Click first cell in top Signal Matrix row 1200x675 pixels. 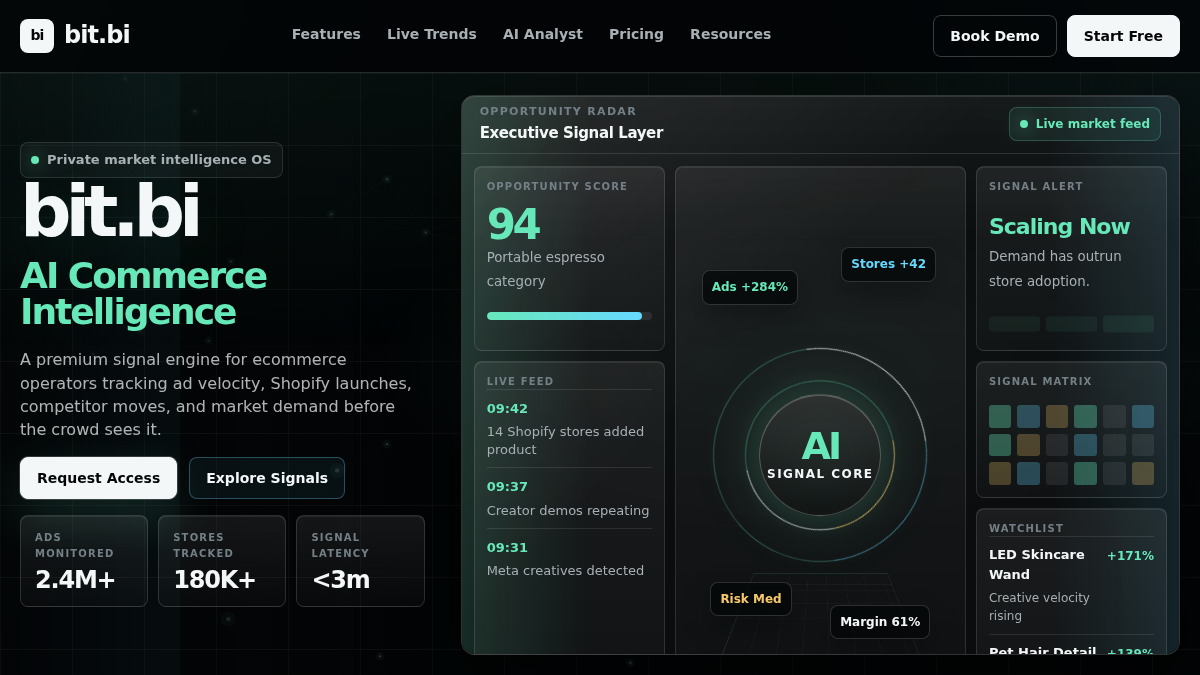[x=1000, y=416]
